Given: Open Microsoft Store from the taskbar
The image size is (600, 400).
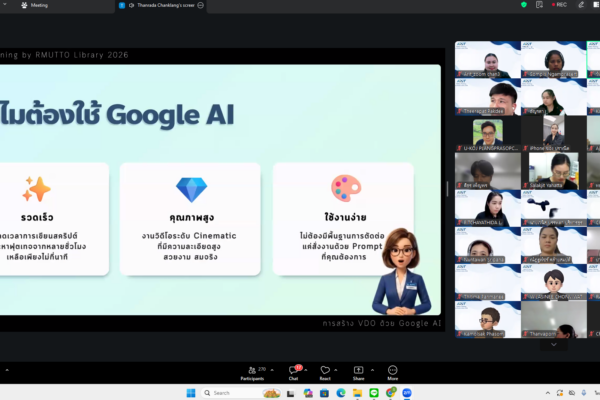Looking at the screenshot, I should pos(324,393).
